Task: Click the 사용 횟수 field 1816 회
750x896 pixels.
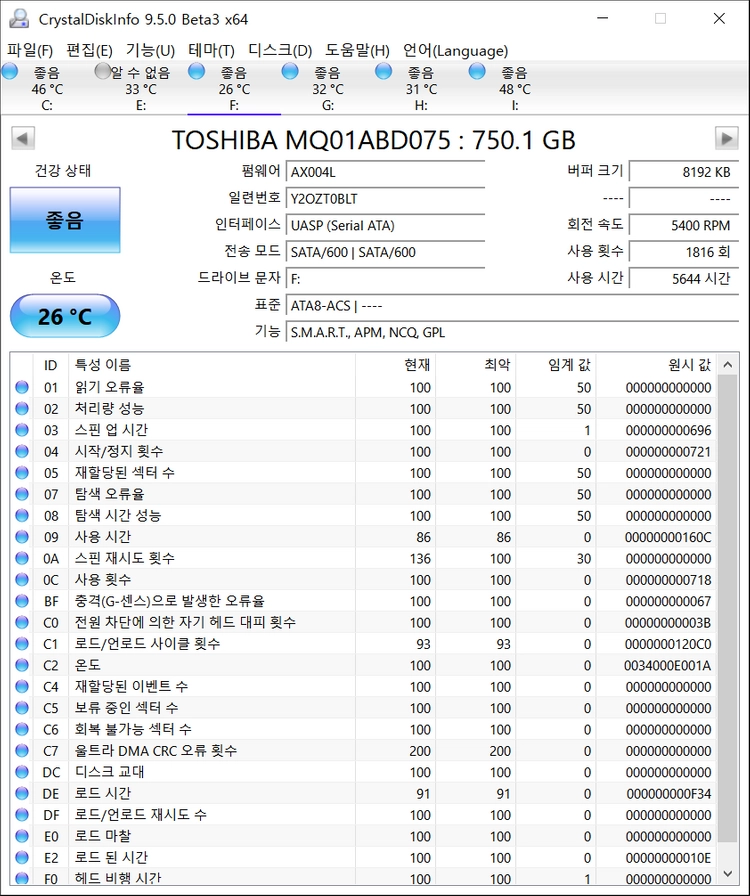Action: click(x=684, y=252)
